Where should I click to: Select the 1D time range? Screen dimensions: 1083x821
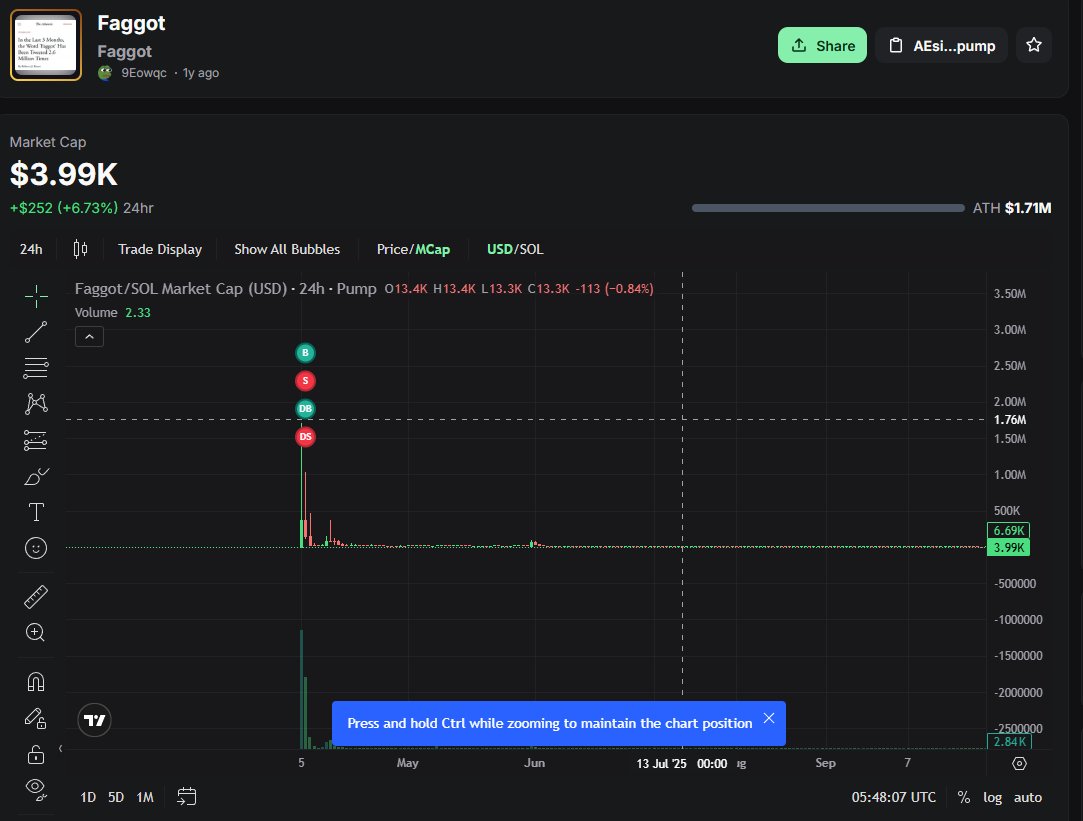[88, 798]
